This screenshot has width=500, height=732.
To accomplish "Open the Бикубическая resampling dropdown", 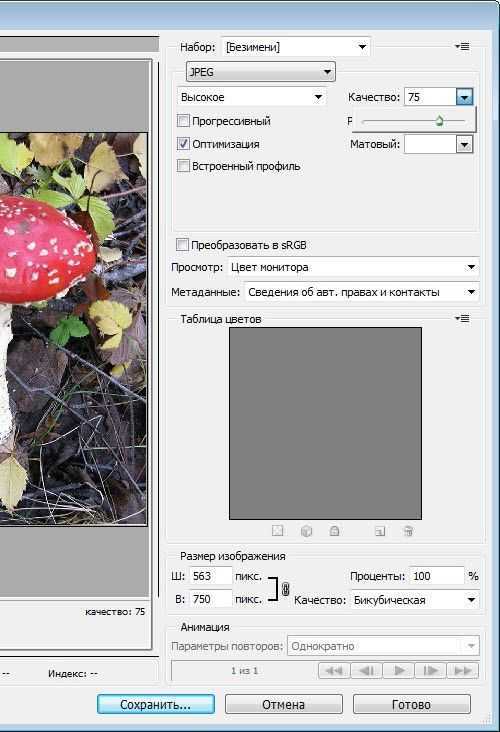I will (x=415, y=600).
